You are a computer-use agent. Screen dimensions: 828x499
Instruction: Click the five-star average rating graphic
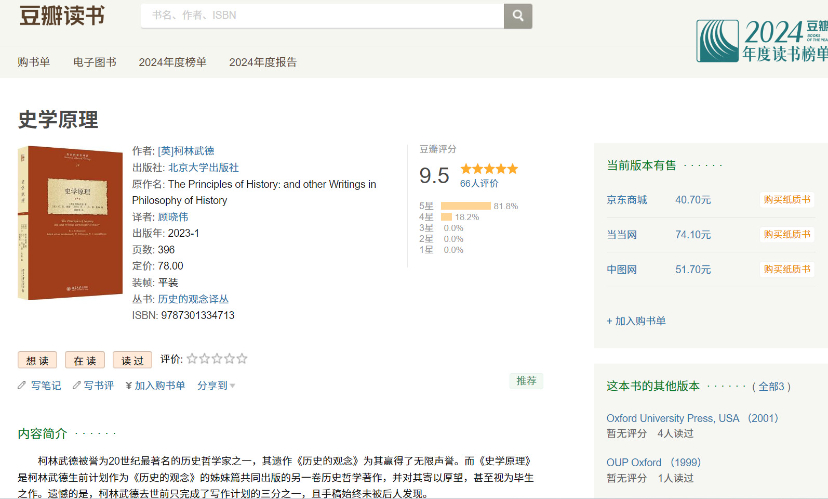pyautogui.click(x=489, y=169)
